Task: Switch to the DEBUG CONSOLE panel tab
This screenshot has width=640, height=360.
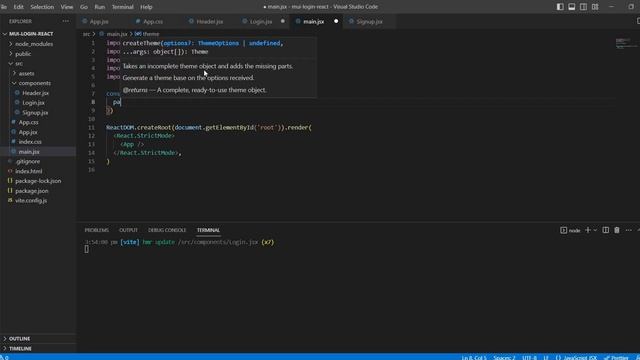Action: pos(167,230)
